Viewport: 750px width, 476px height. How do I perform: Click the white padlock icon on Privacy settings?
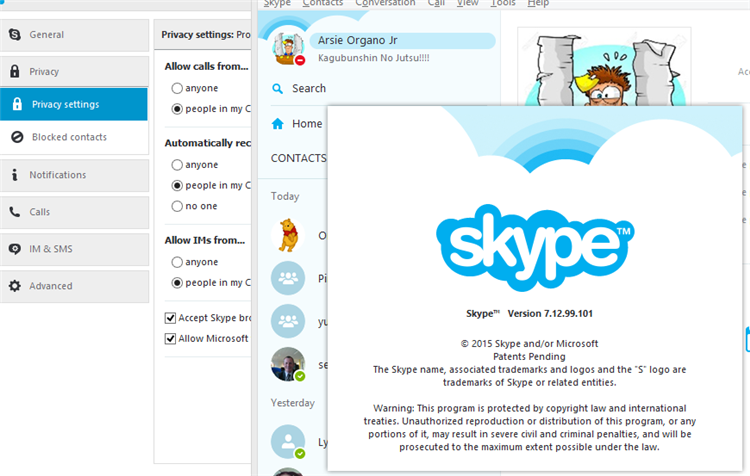(17, 104)
